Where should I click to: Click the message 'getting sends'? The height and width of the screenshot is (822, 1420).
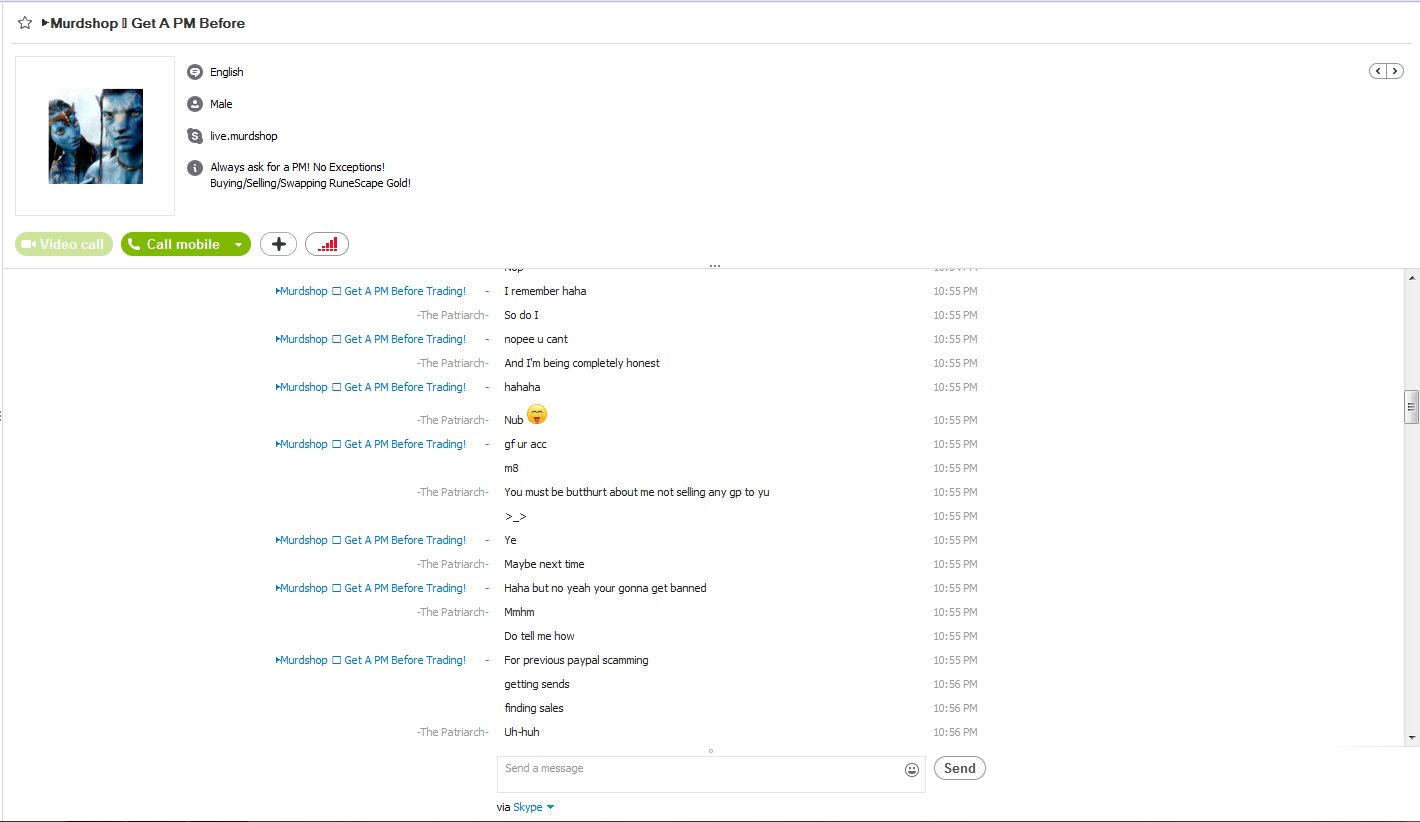click(537, 684)
